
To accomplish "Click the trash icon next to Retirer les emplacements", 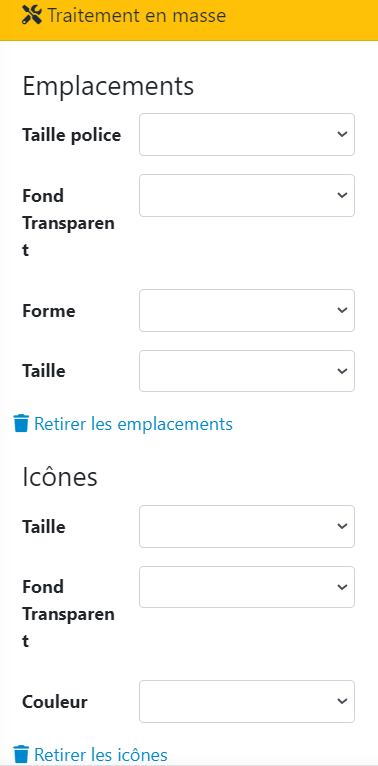I will tap(21, 424).
